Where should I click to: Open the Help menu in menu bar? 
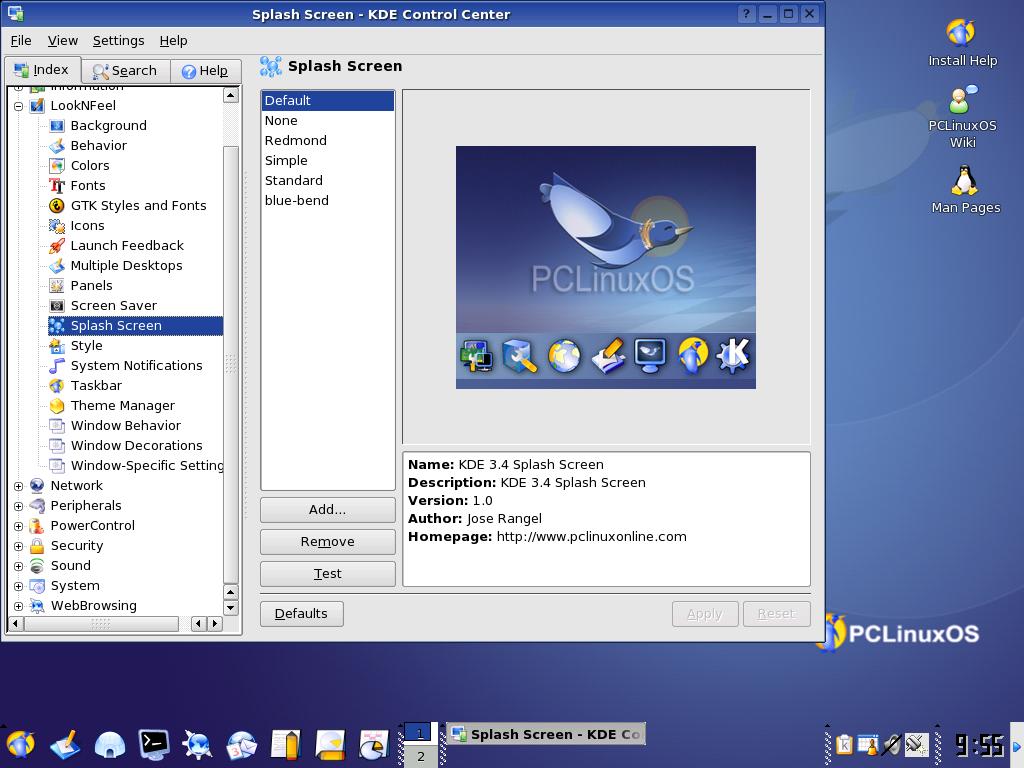click(x=173, y=40)
